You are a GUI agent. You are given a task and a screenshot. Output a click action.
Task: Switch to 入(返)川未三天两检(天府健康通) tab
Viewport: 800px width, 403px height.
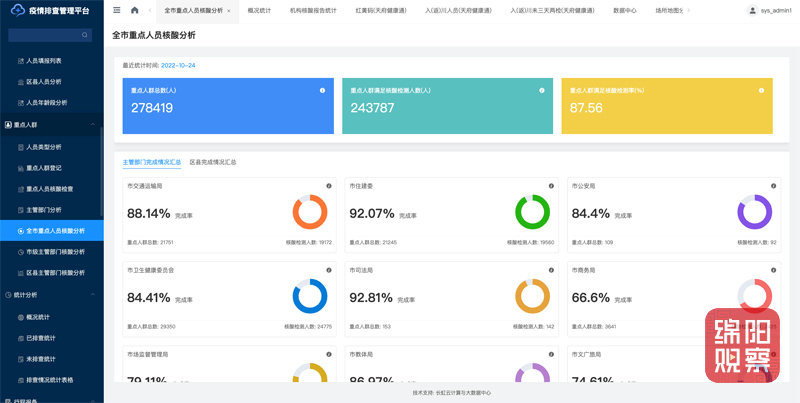552,11
